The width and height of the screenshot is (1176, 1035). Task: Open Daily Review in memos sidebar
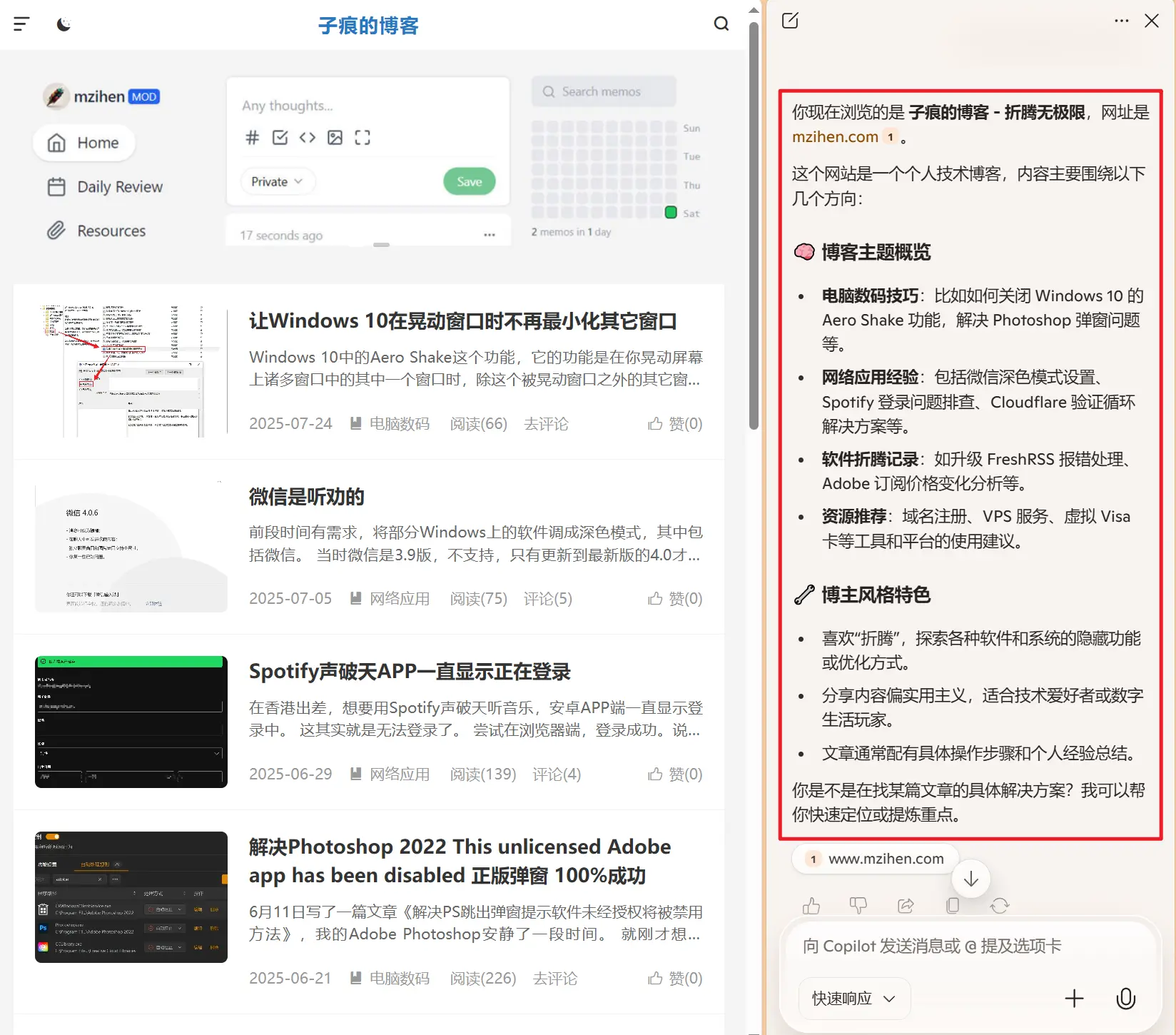pyautogui.click(x=105, y=187)
